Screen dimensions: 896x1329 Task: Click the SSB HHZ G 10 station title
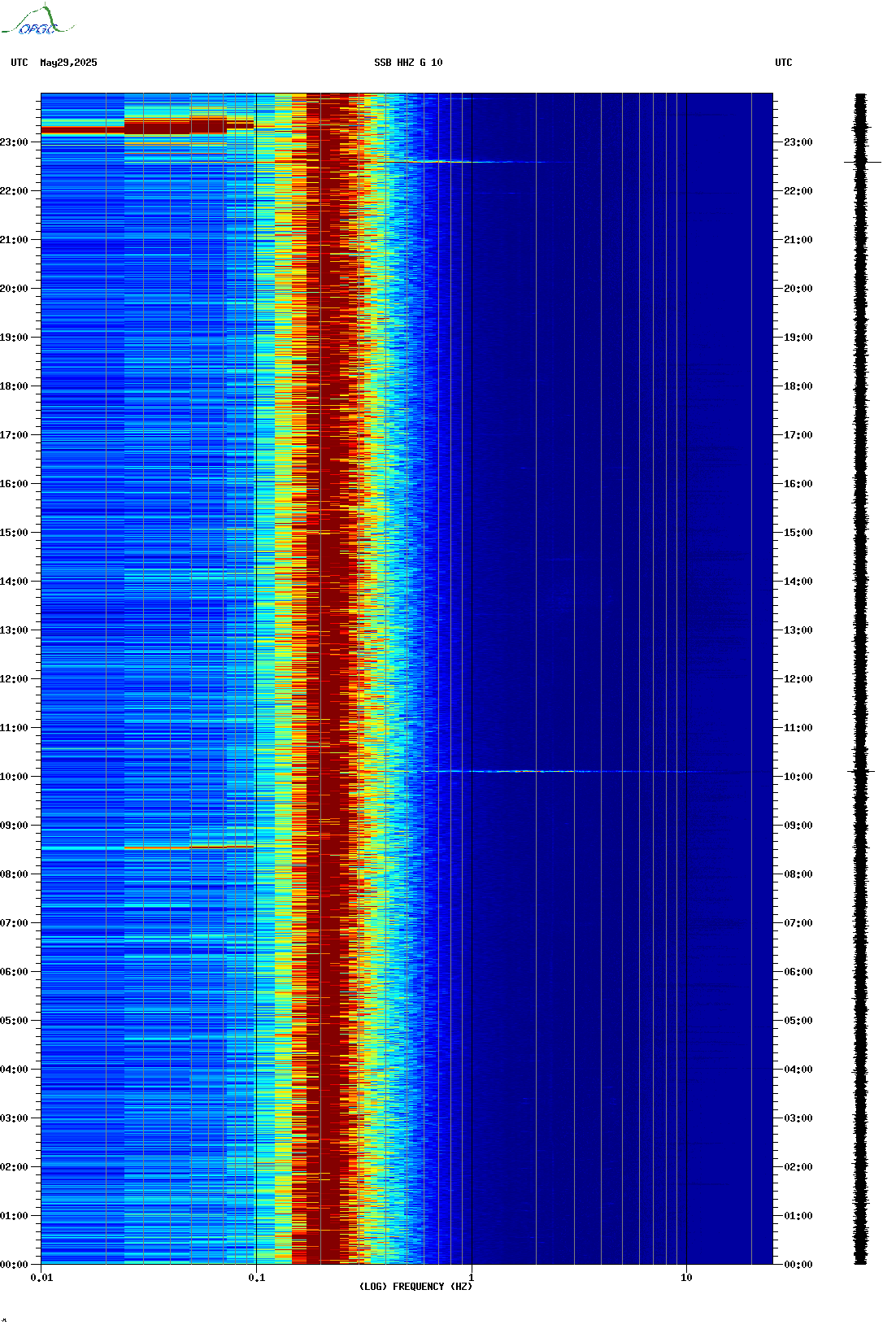tap(408, 63)
